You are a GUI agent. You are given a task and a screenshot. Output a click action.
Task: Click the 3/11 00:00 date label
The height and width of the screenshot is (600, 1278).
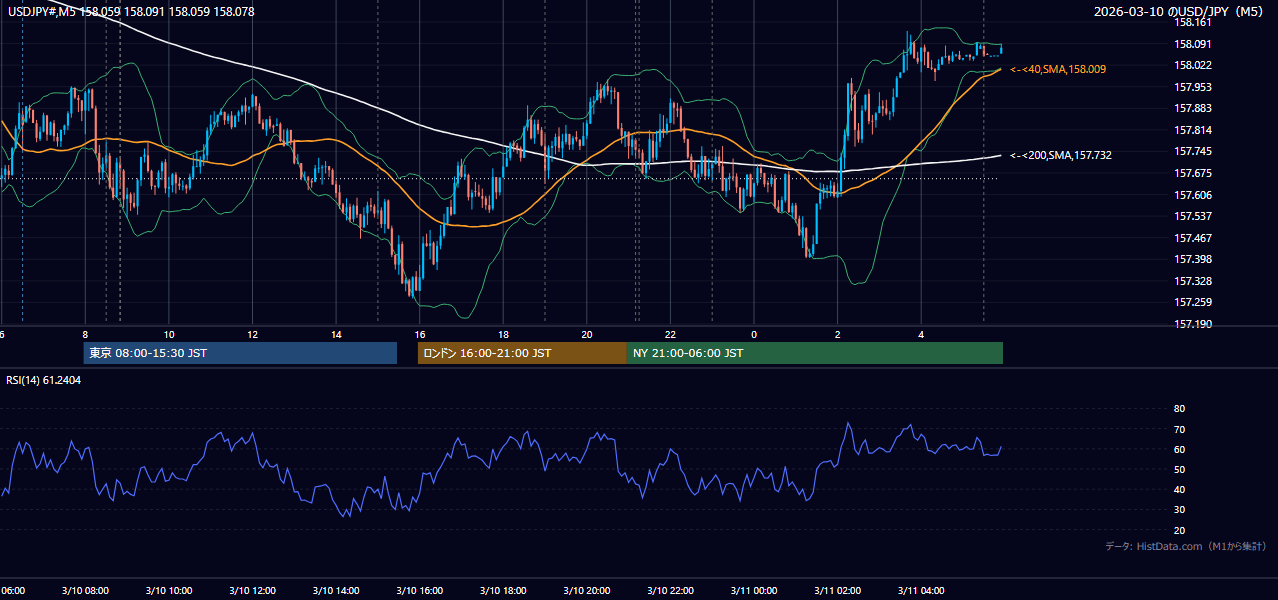(754, 591)
